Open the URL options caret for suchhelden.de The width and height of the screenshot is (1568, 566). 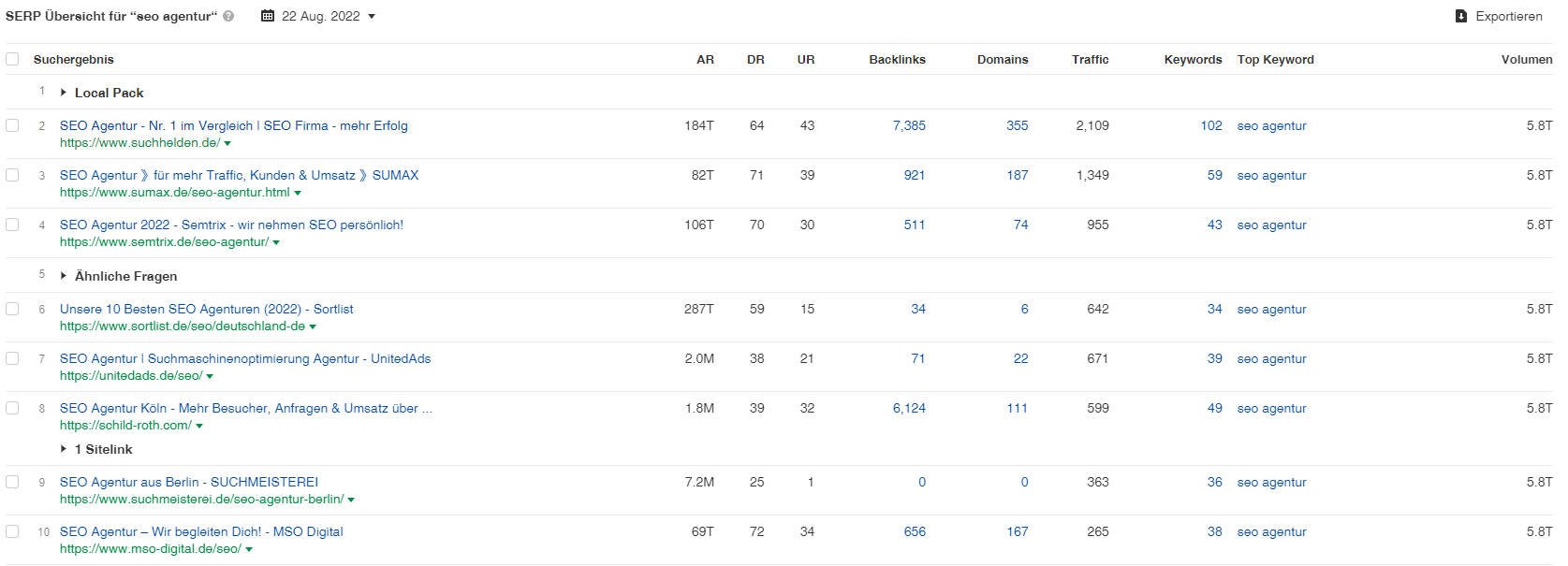coord(229,143)
